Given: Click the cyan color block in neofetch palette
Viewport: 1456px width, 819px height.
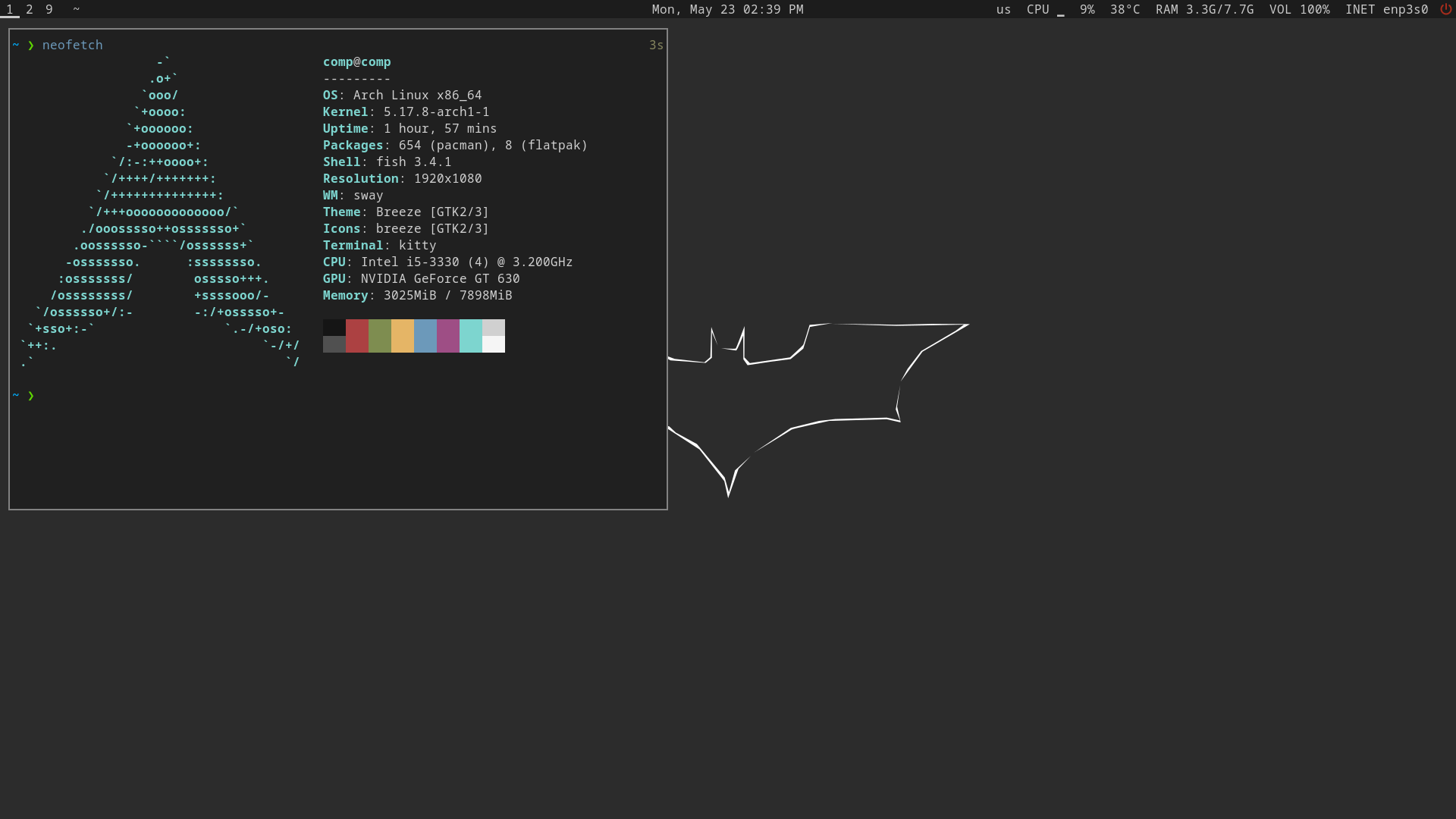Looking at the screenshot, I should 470,335.
